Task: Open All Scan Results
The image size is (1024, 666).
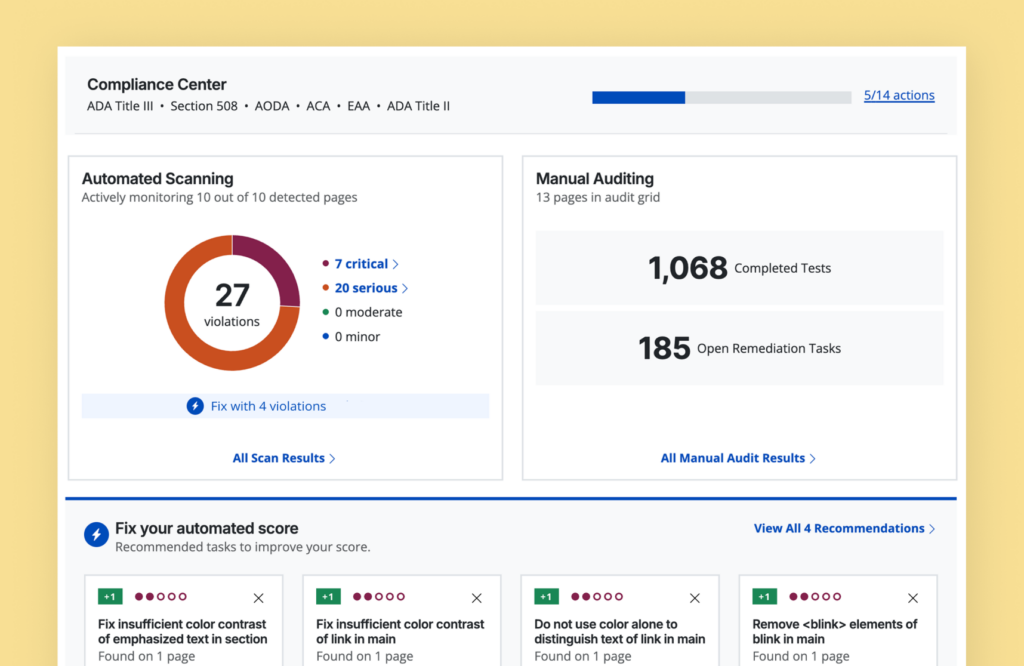Action: [x=278, y=458]
